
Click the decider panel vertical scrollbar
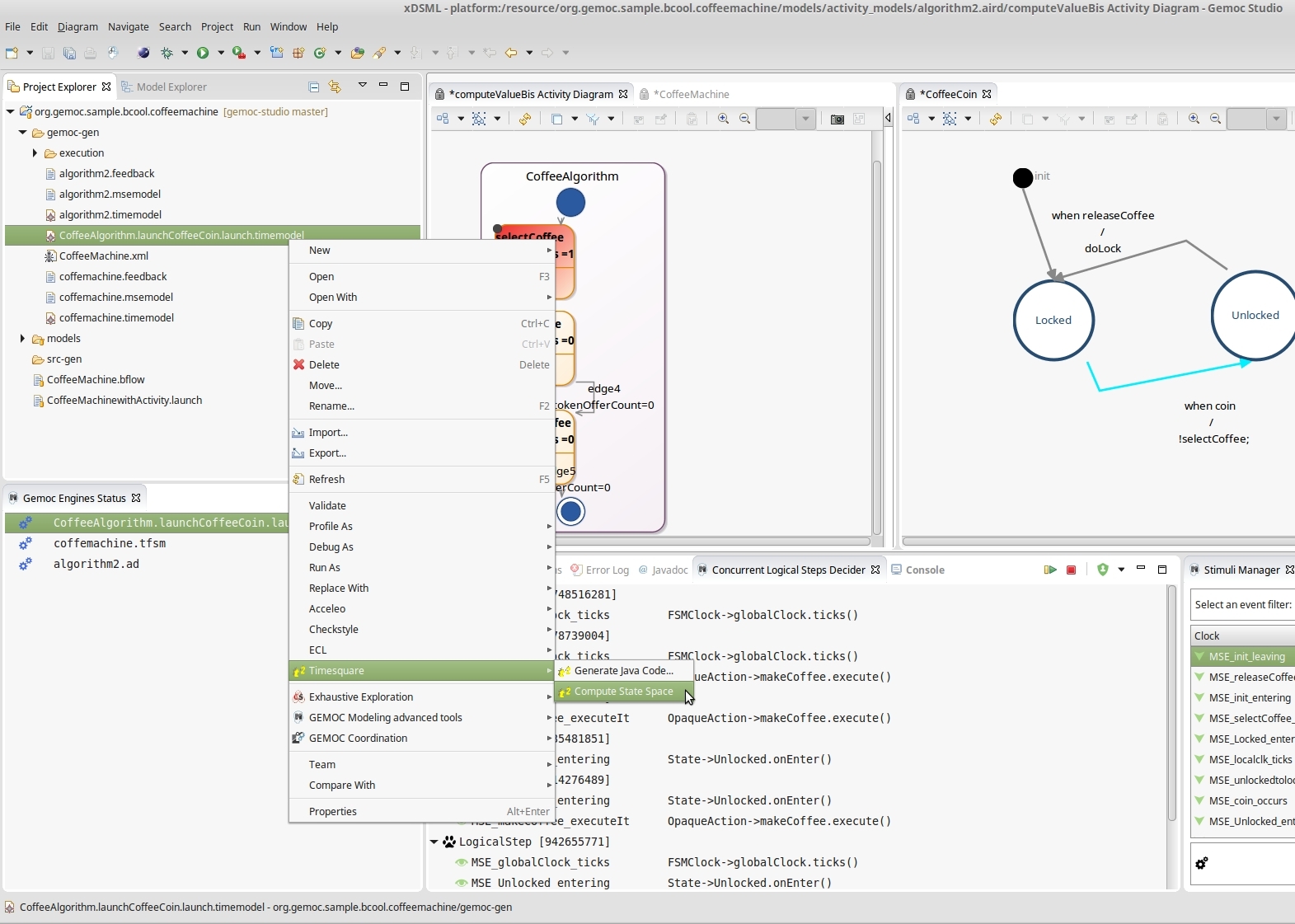[x=1171, y=701]
